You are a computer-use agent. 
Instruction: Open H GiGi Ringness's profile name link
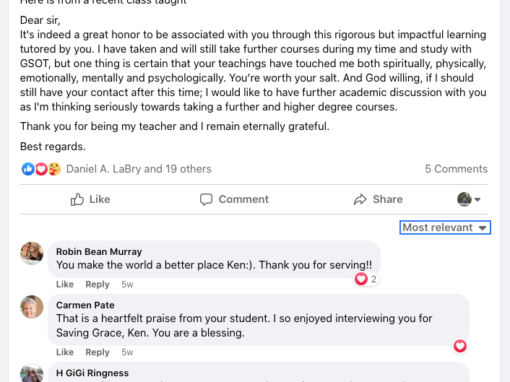(x=92, y=373)
